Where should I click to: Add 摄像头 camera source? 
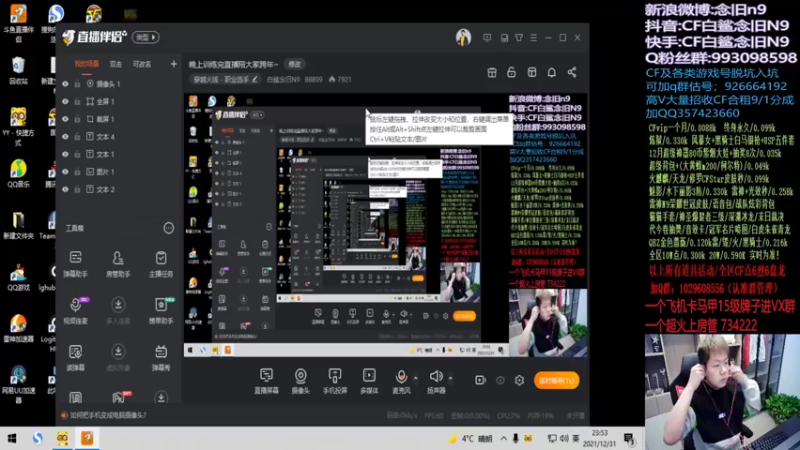click(301, 381)
